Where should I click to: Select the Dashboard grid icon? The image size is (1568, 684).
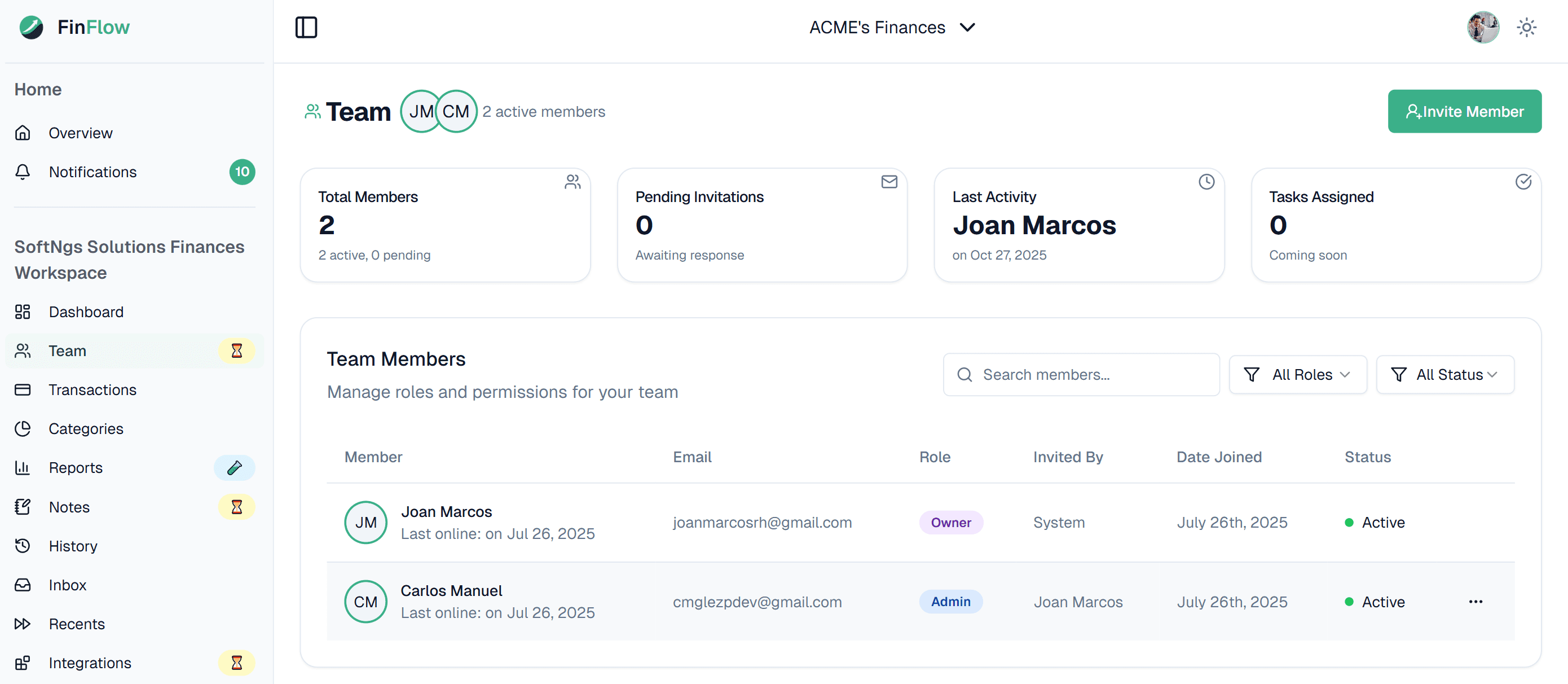coord(23,311)
